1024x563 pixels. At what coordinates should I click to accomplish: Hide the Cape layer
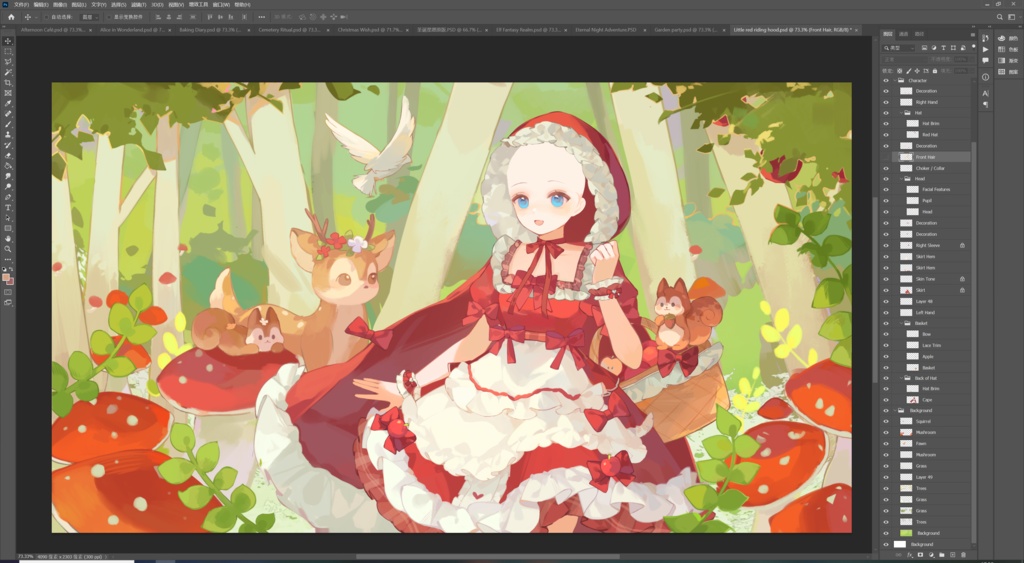[x=886, y=400]
